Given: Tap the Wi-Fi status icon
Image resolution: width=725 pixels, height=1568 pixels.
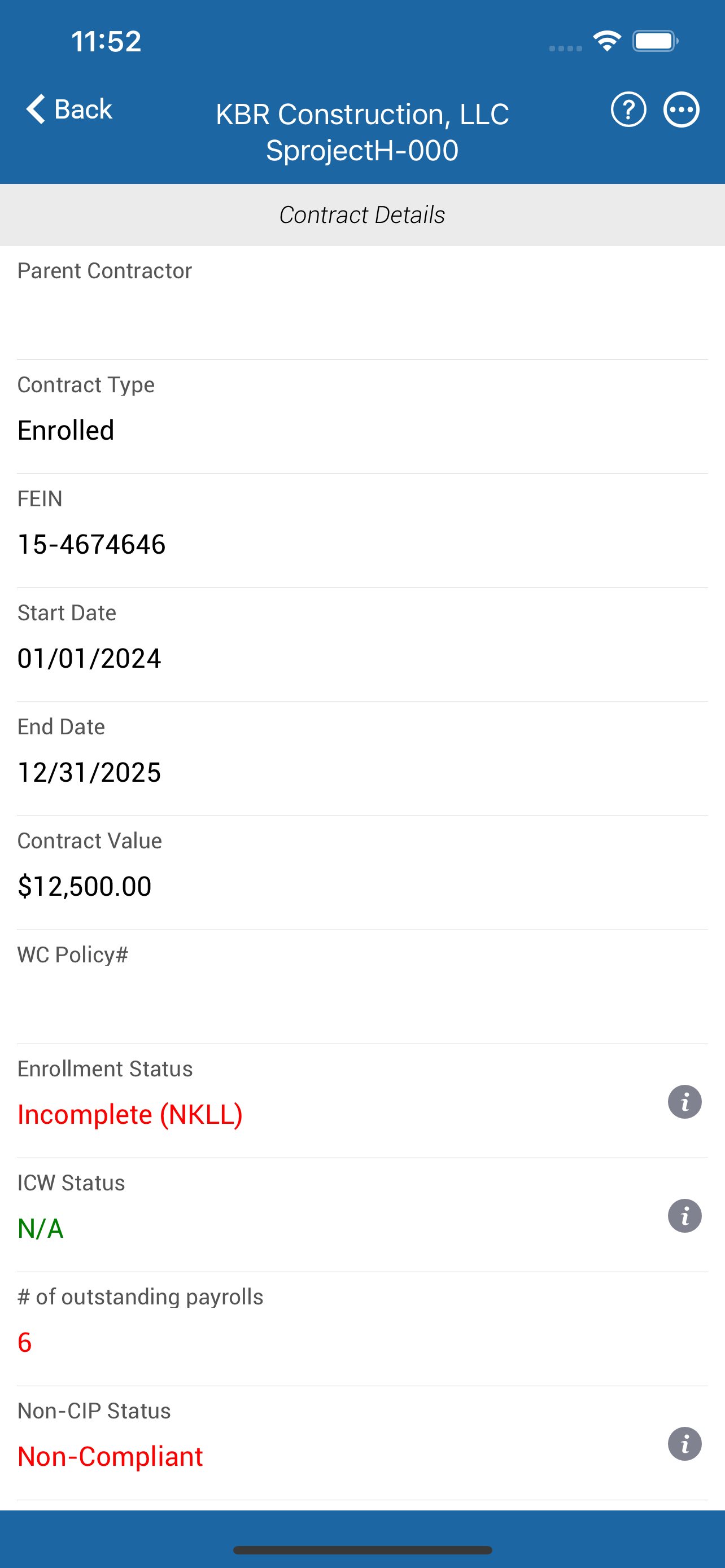Looking at the screenshot, I should click(606, 41).
